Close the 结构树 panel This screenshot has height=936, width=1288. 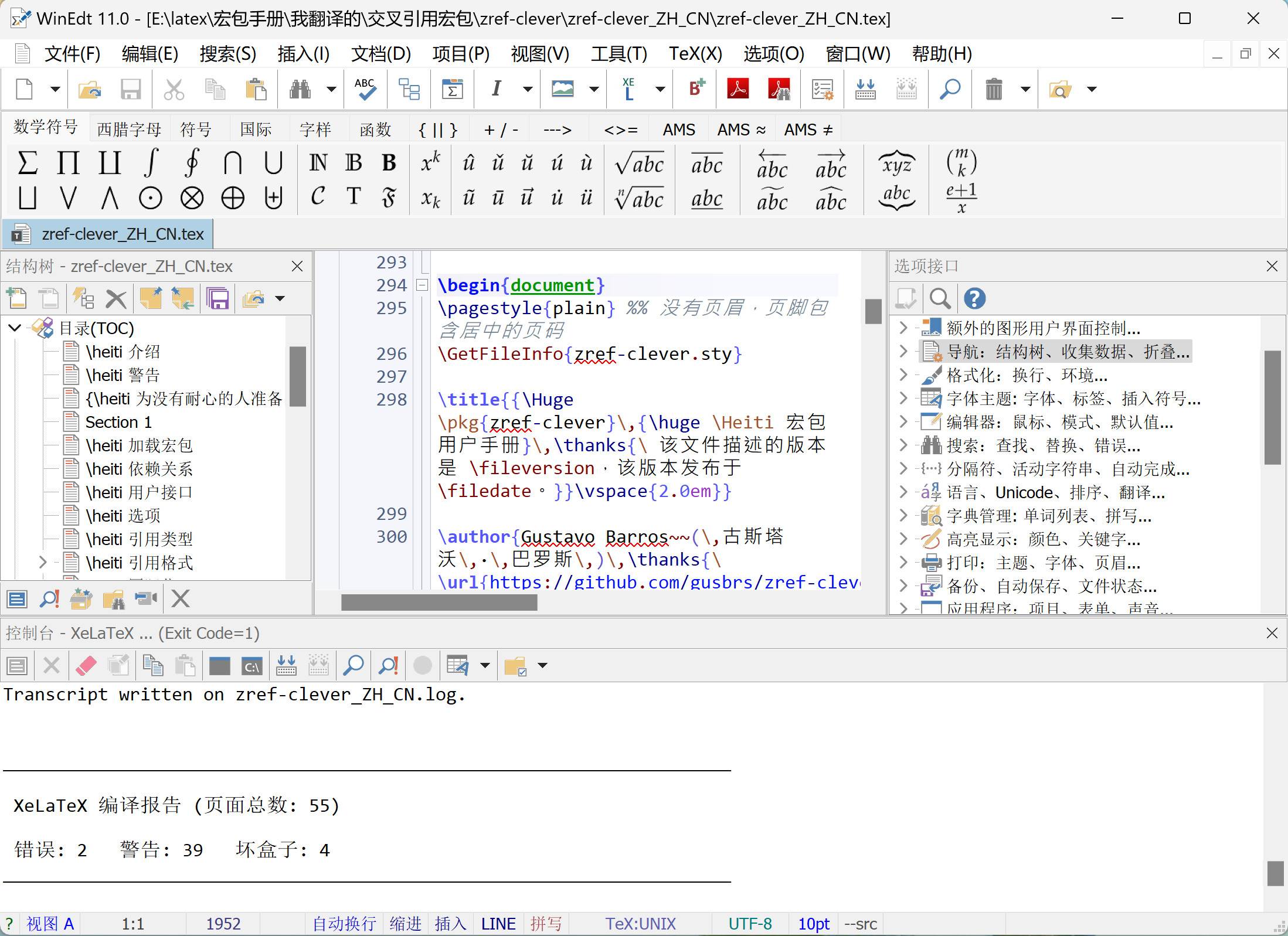pyautogui.click(x=297, y=267)
